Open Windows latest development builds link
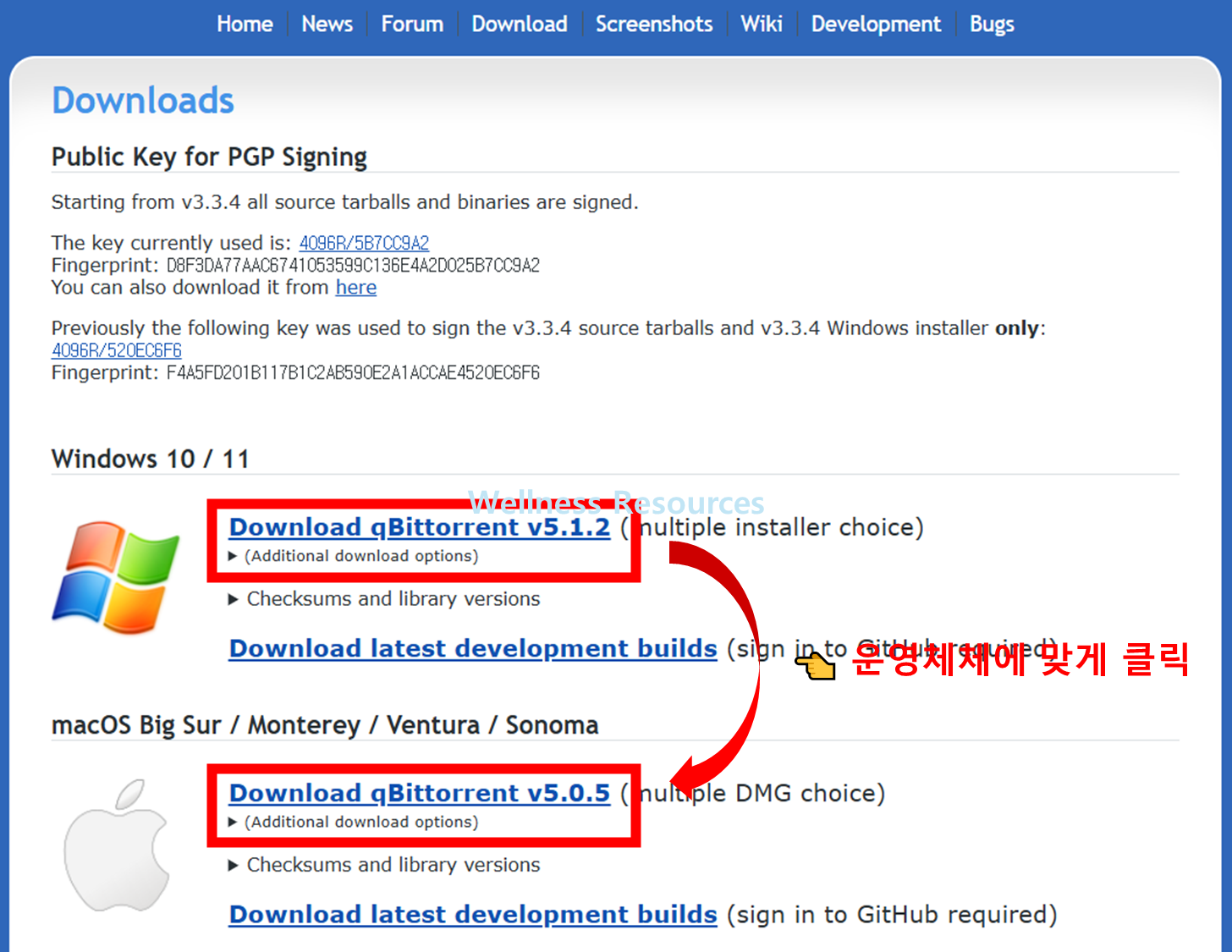Screen dimensions: 1232x952 click(x=473, y=648)
